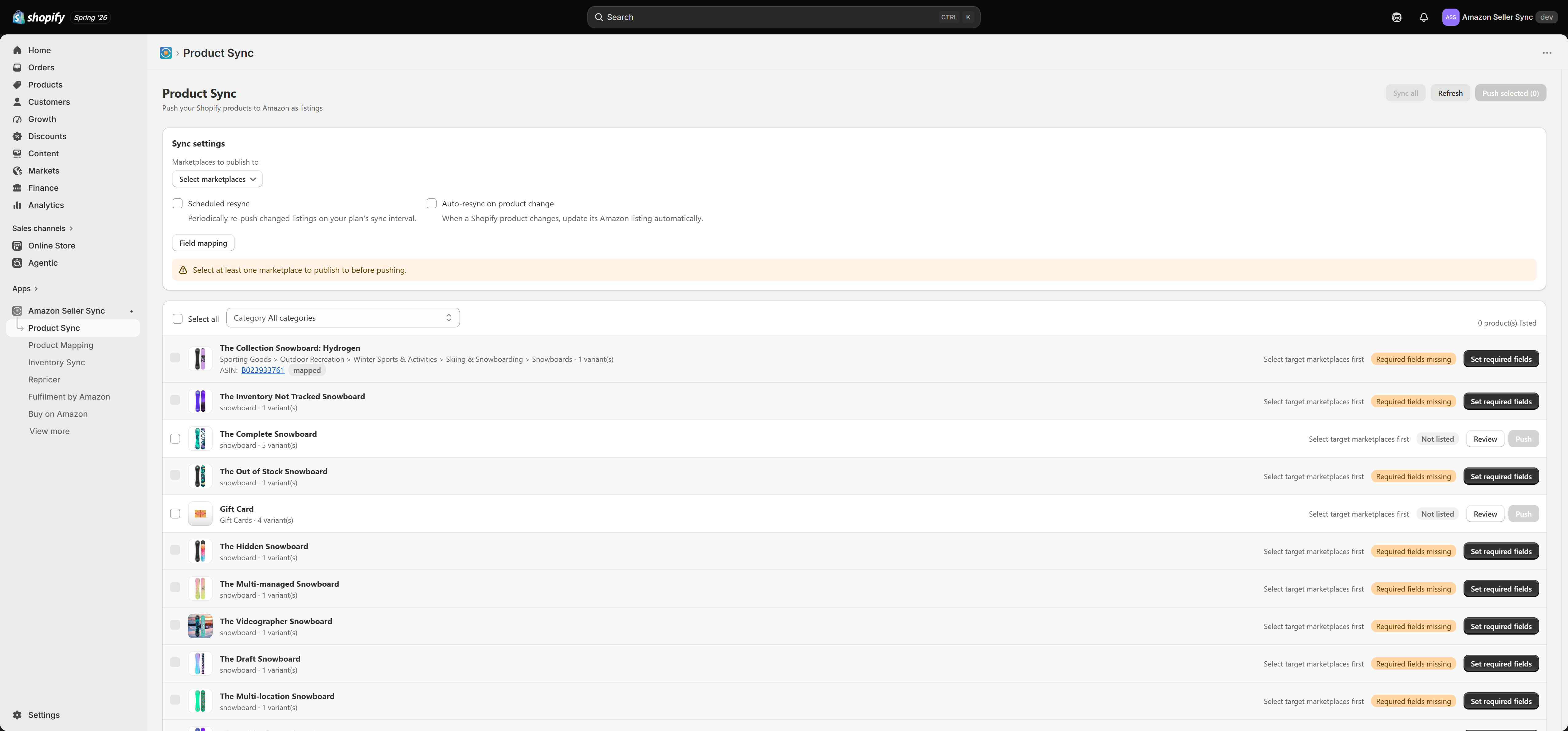Screen dimensions: 1568x731
Task: Click the Sync all button
Action: (x=1405, y=93)
